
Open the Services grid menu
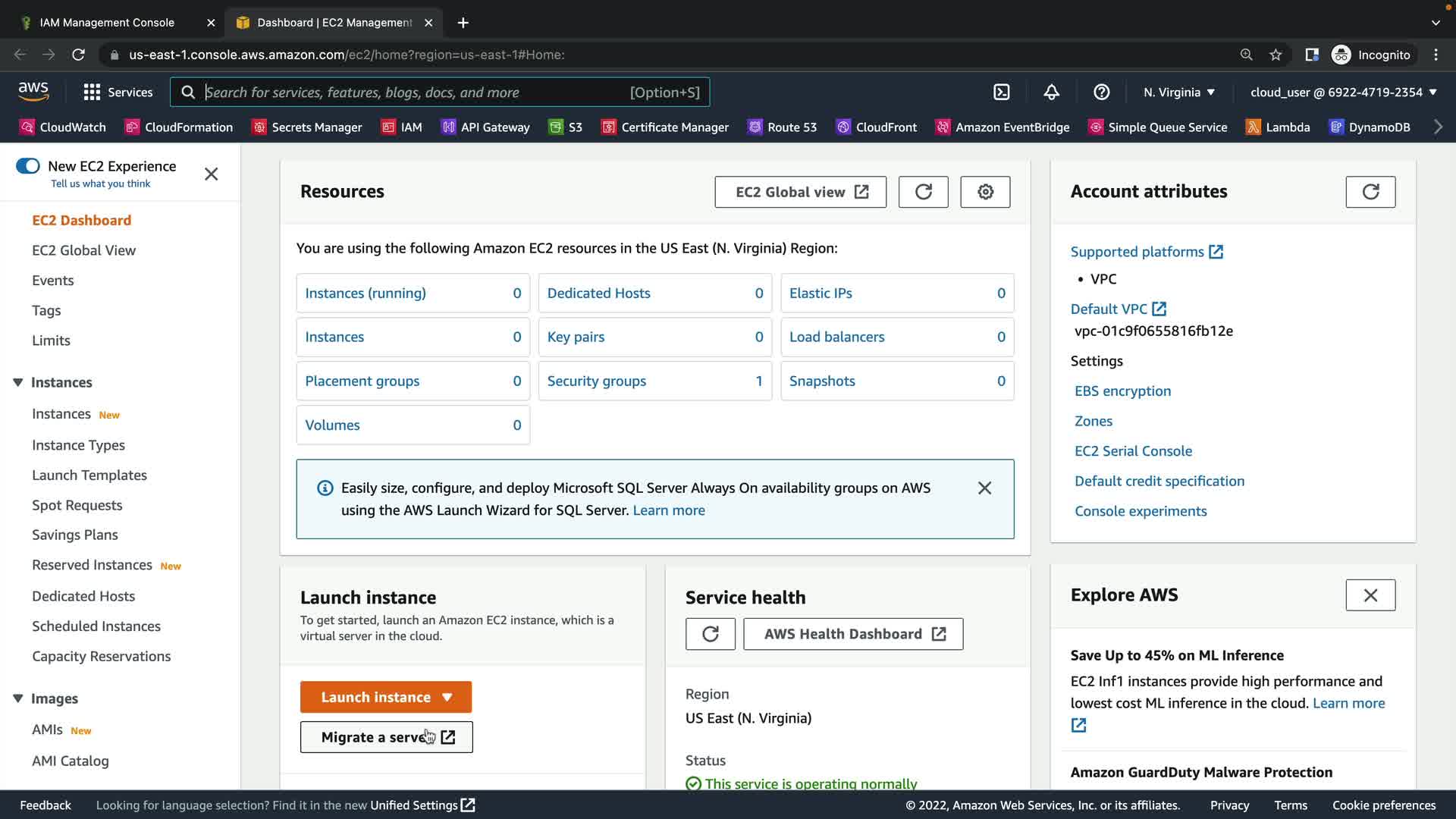(x=92, y=93)
